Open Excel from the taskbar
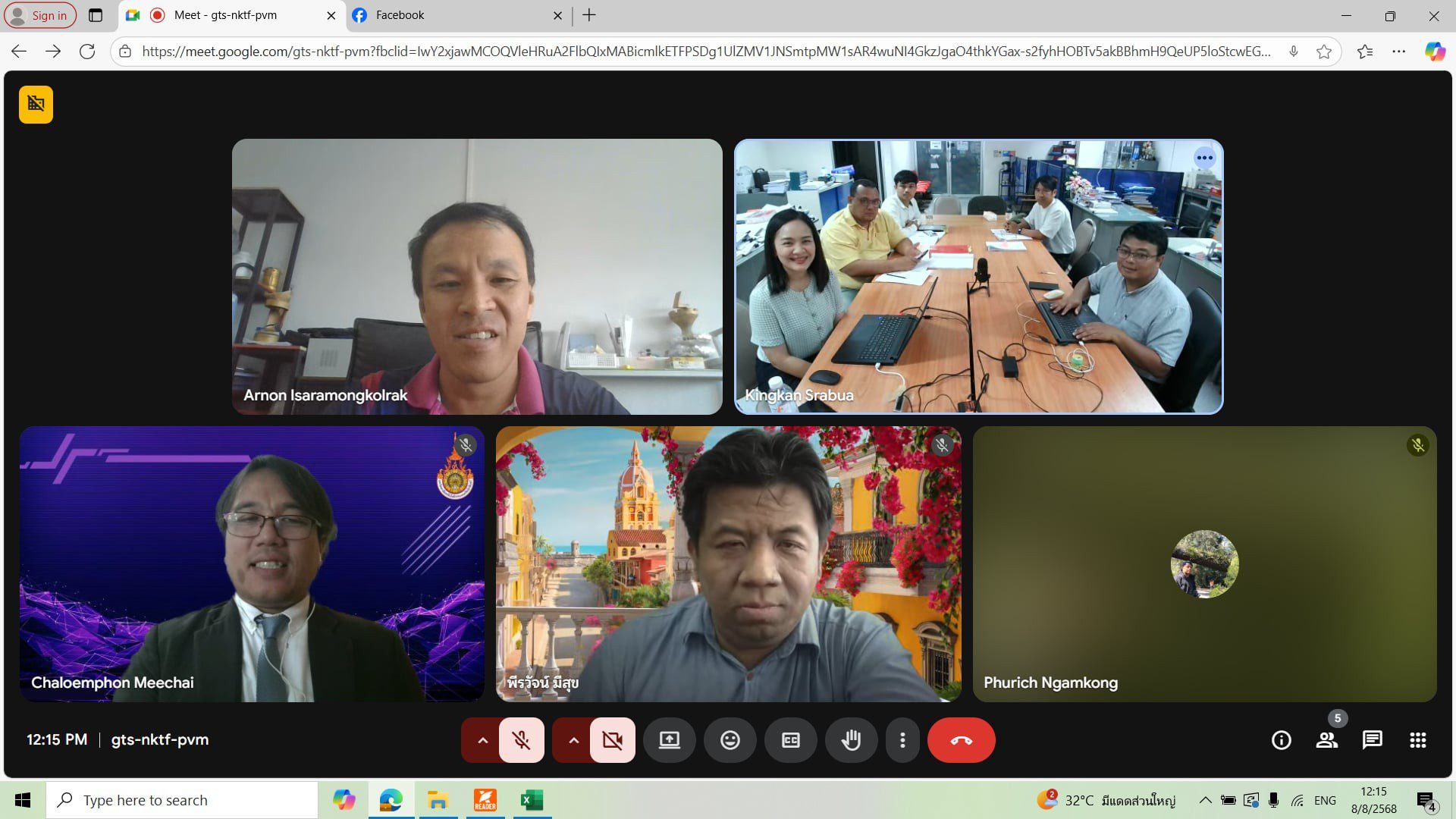 click(x=532, y=800)
